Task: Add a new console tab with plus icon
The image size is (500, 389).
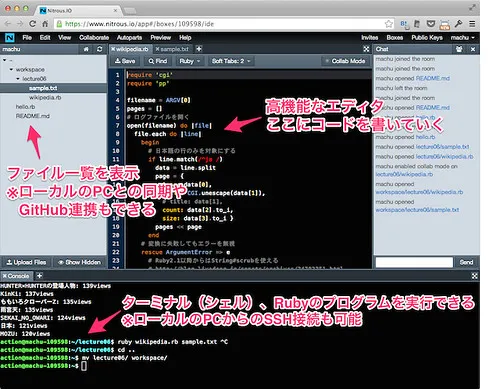Action: click(x=39, y=276)
